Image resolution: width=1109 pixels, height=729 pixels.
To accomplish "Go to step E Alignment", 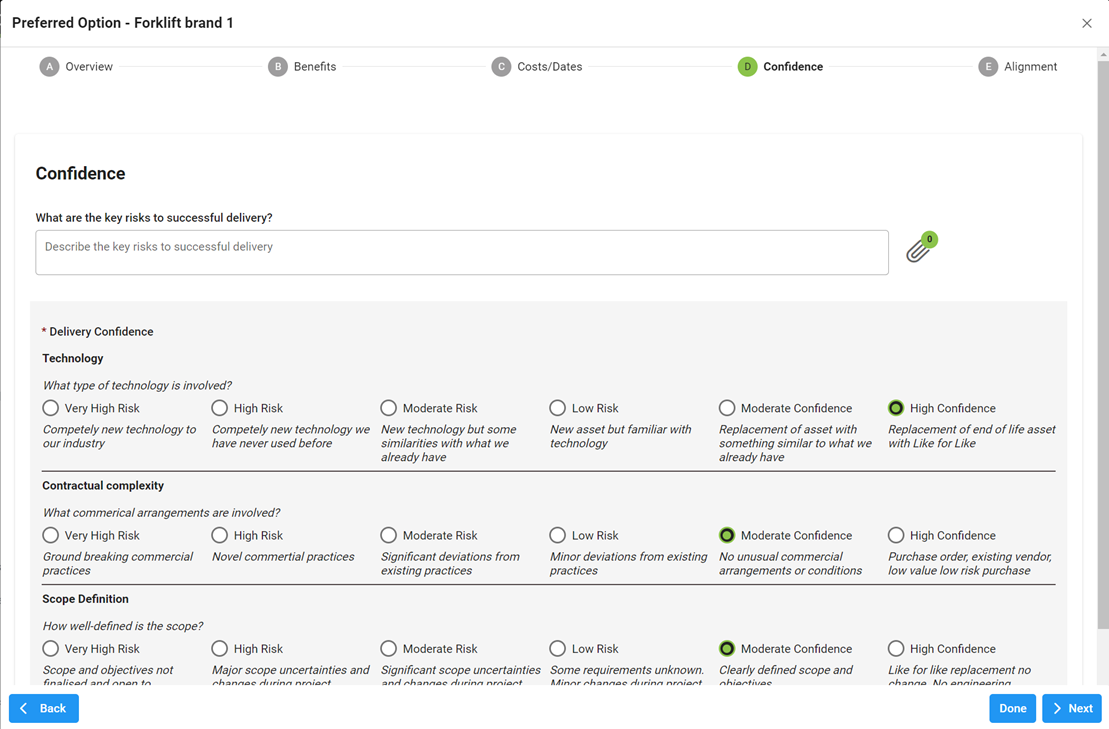I will (x=1018, y=66).
